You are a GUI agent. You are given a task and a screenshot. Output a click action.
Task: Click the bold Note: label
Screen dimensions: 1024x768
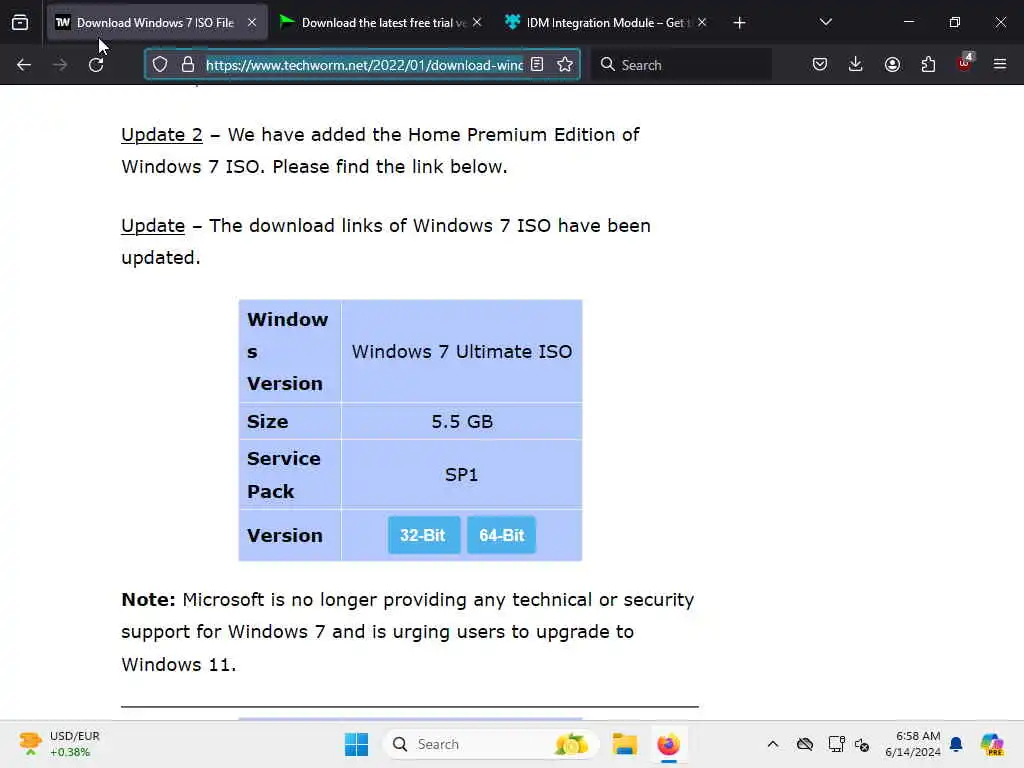click(x=148, y=600)
